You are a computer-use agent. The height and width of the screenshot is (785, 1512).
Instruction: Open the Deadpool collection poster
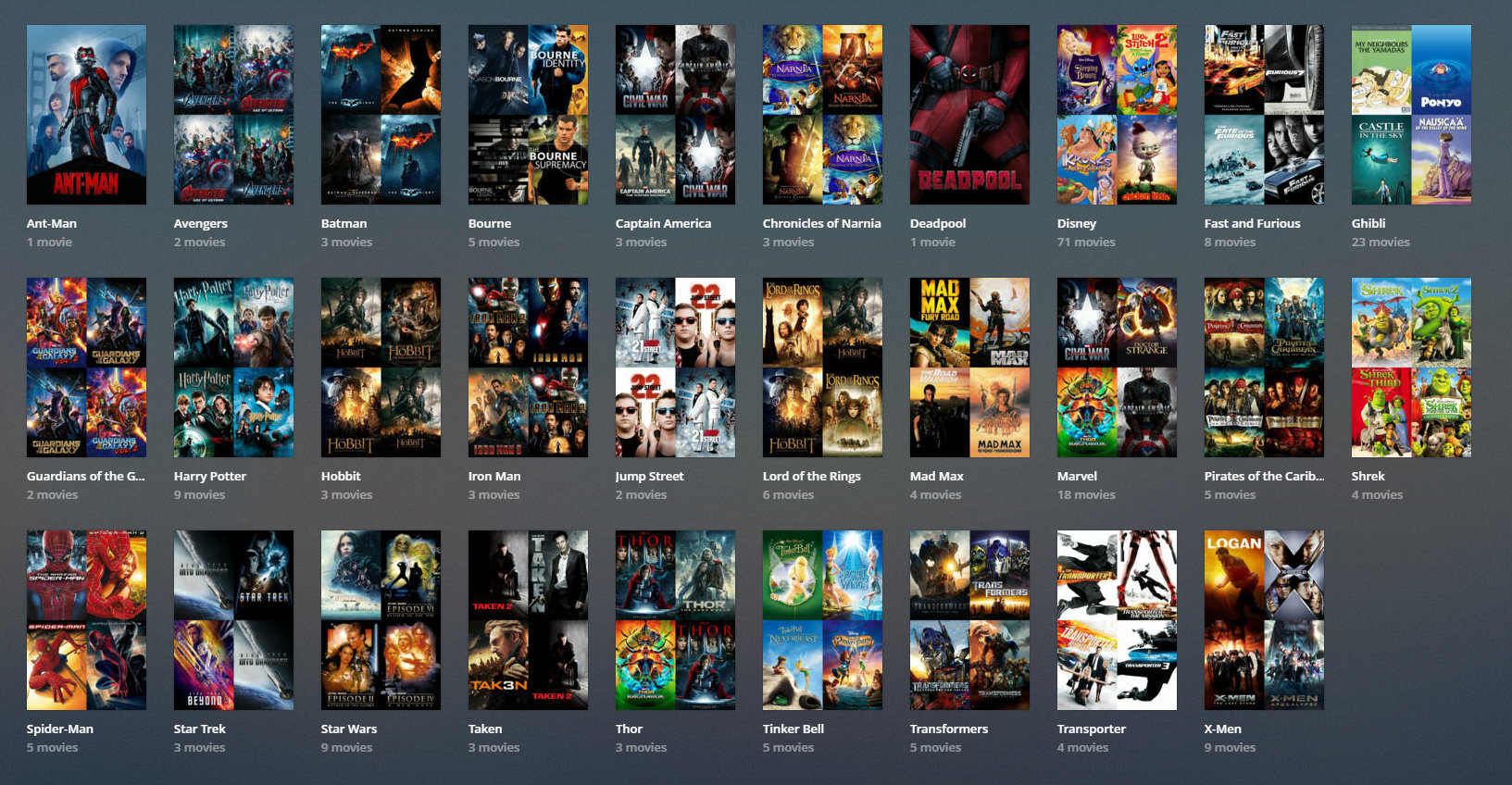969,115
